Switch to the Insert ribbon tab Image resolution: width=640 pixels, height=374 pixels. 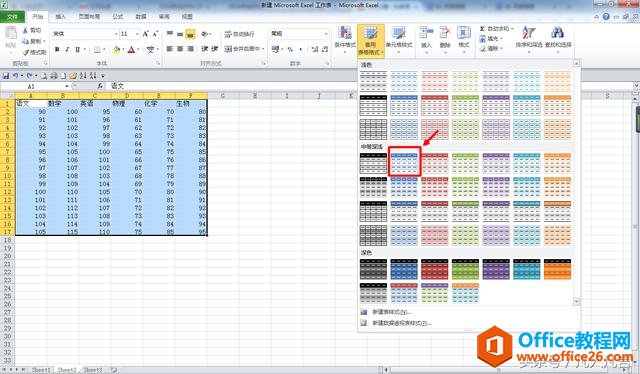(60, 17)
